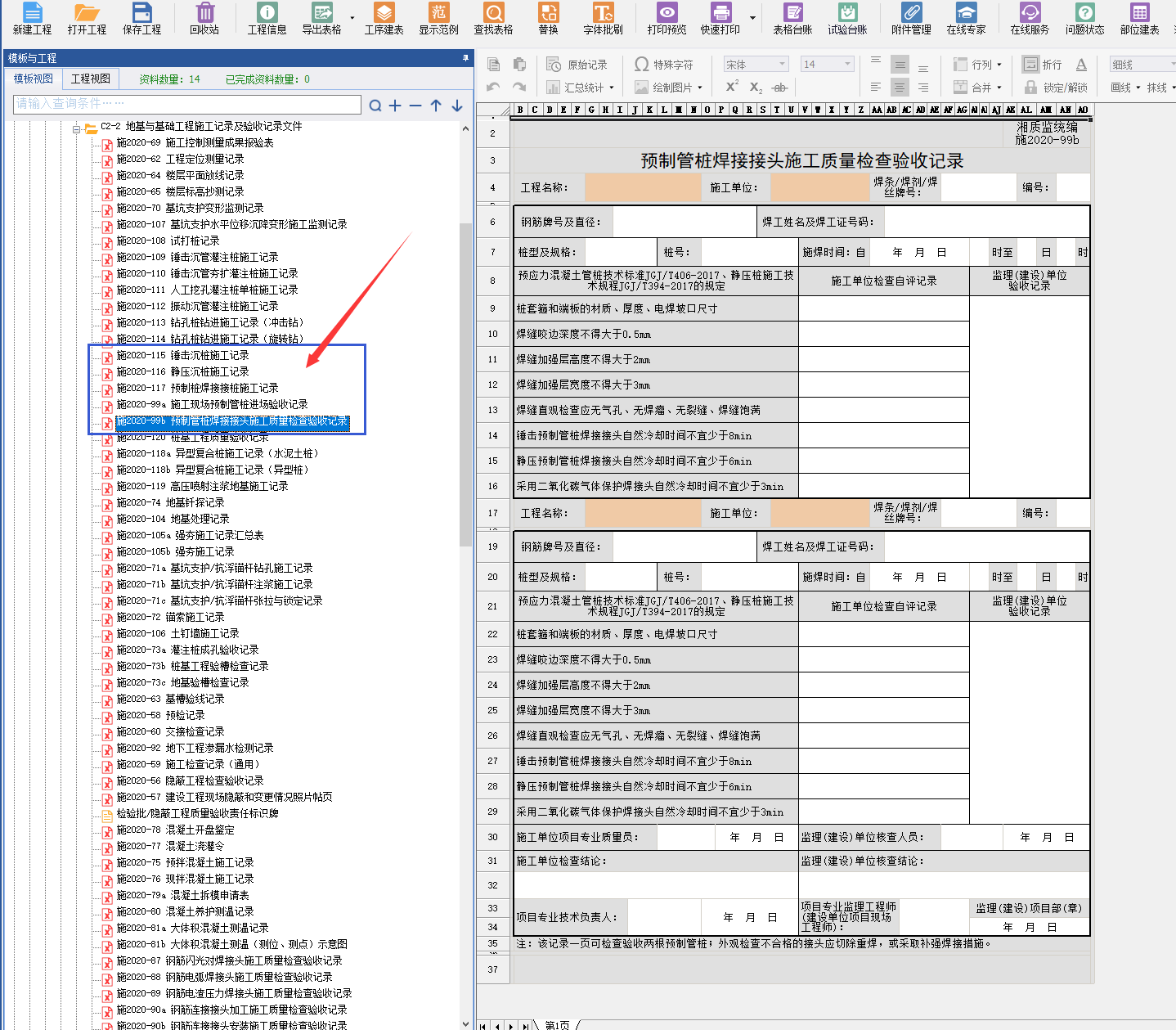Image resolution: width=1176 pixels, height=1030 pixels.
Task: Click the move down arrow in tree panel
Action: click(x=457, y=105)
